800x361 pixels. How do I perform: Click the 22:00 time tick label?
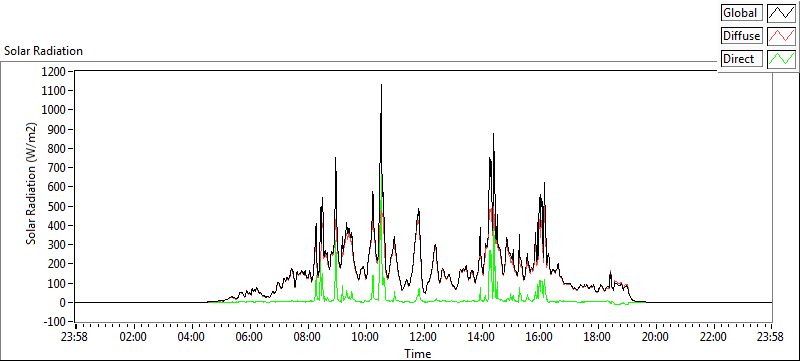click(713, 337)
